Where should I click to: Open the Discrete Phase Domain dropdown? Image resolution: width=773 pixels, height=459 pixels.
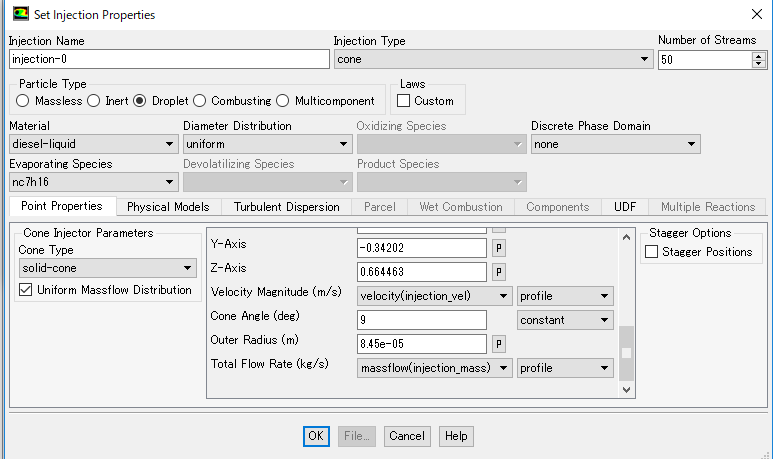point(616,144)
